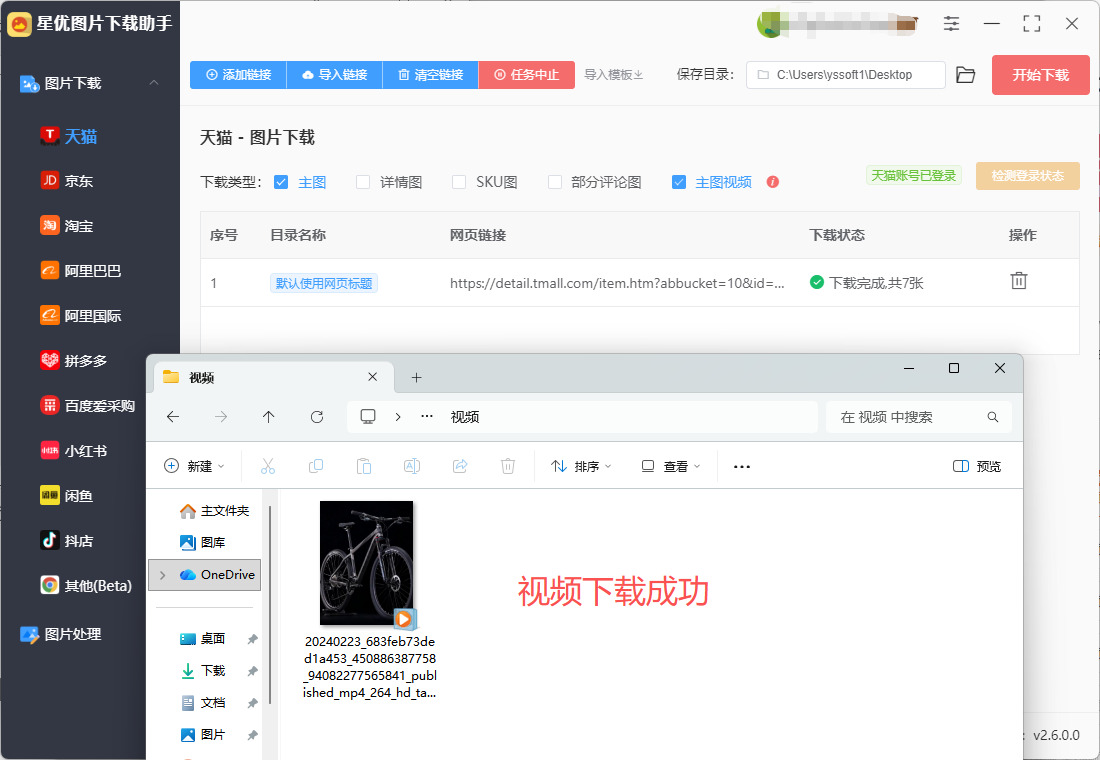Click the Explorer share toolbar icon
Screen dimensions: 1100x760
tap(460, 466)
